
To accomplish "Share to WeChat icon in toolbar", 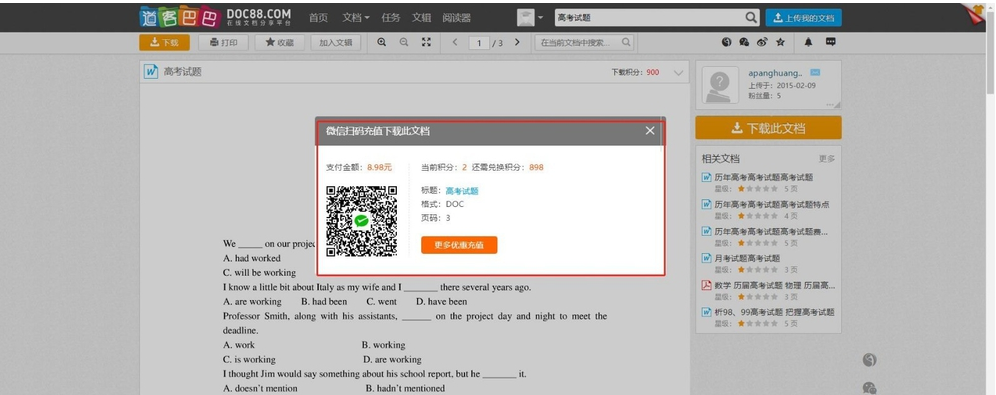I will (744, 42).
